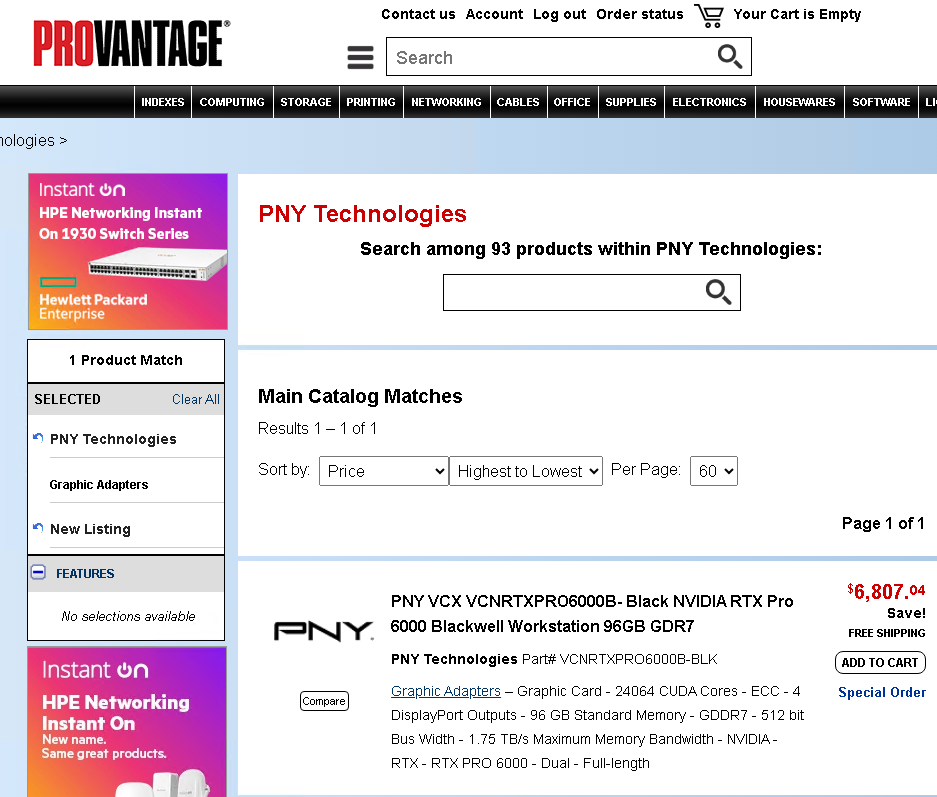Toggle Compare for the PNY product
937x797 pixels.
[x=323, y=701]
